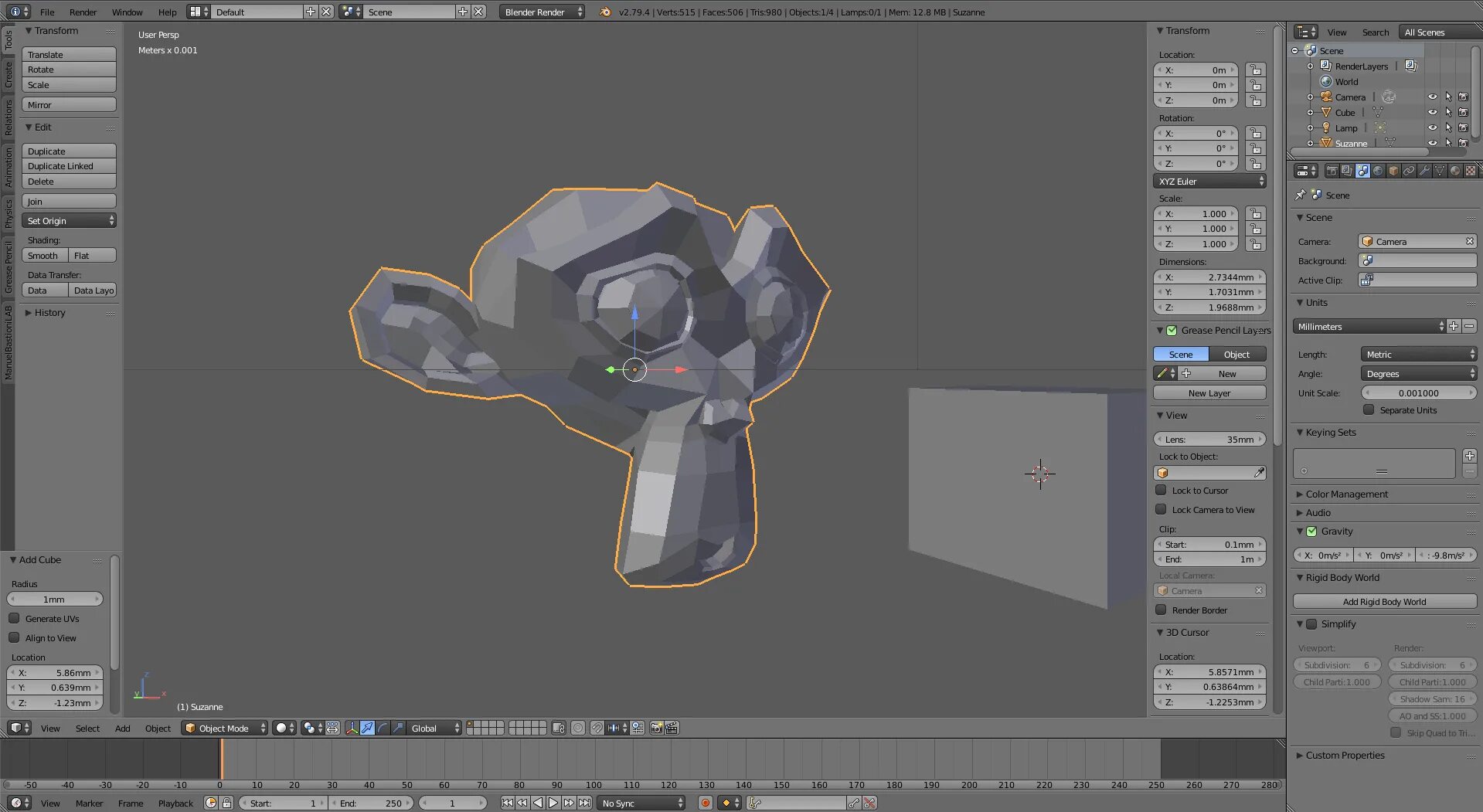Switch to the Create tab in tool shelf
Image resolution: width=1483 pixels, height=812 pixels.
click(x=9, y=74)
